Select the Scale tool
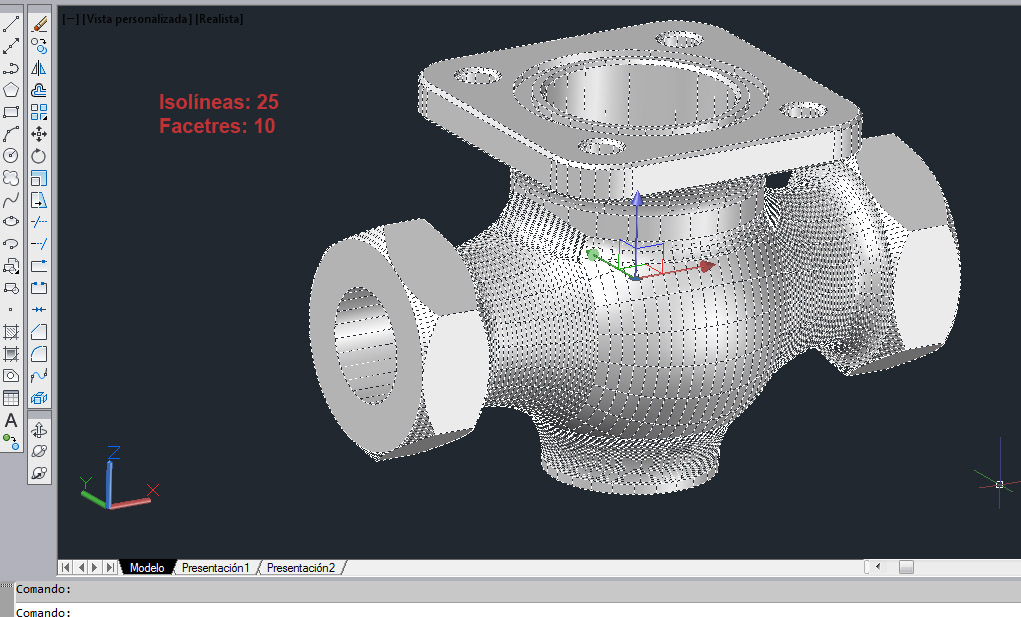Viewport: 1021px width, 617px height. click(x=39, y=178)
